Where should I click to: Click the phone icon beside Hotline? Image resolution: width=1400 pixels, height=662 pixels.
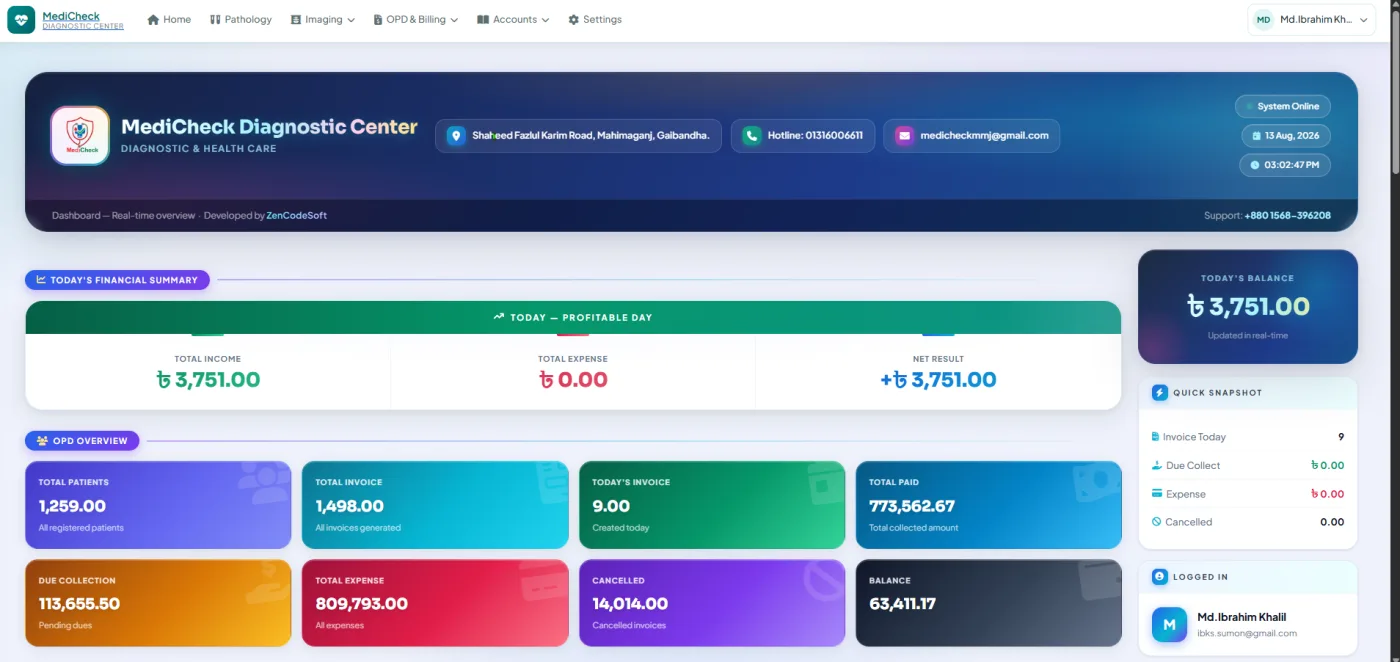(x=751, y=136)
